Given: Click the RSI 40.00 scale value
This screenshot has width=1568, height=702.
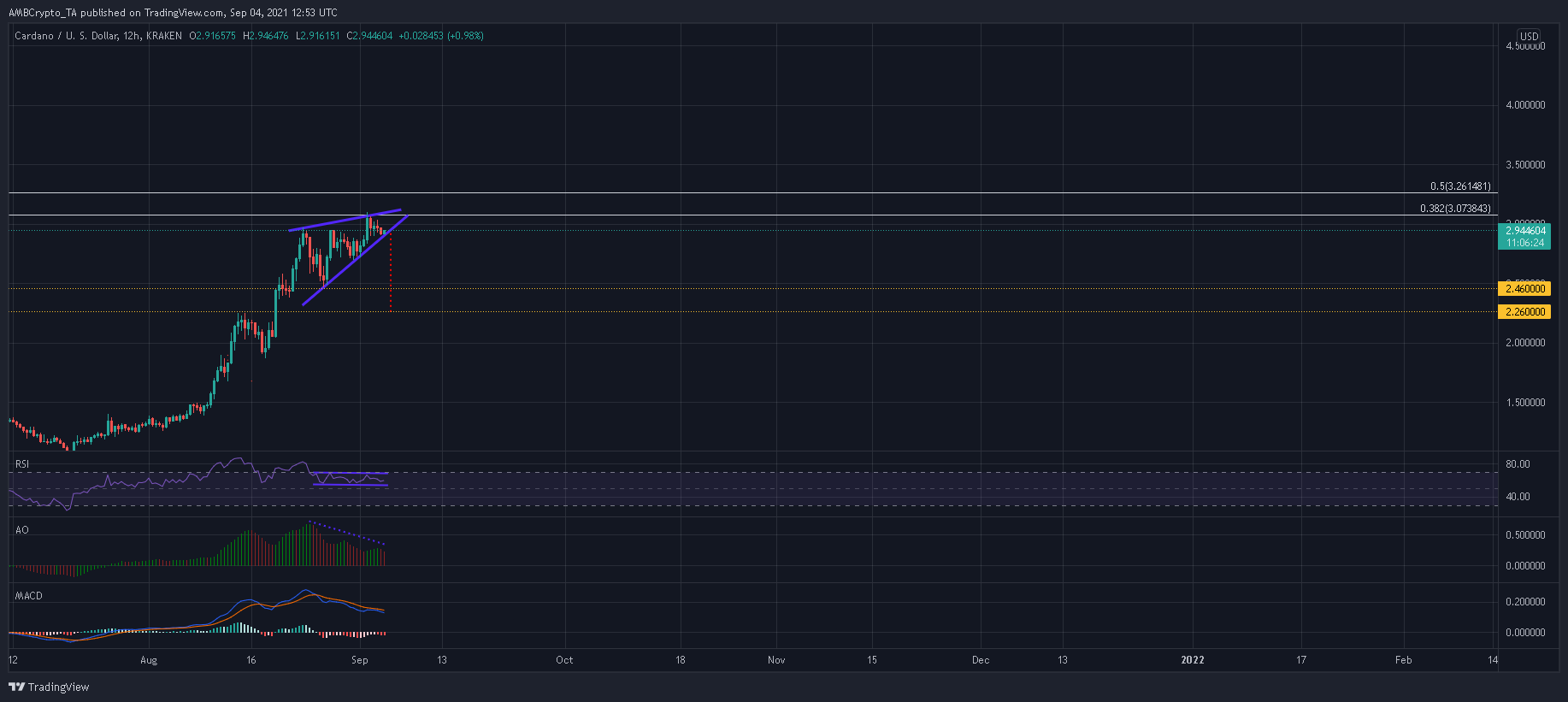Looking at the screenshot, I should tap(1518, 497).
